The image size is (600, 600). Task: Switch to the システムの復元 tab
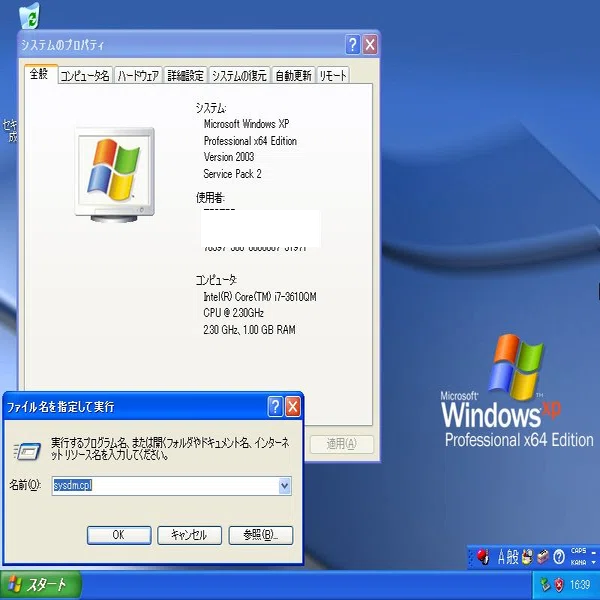click(x=239, y=75)
